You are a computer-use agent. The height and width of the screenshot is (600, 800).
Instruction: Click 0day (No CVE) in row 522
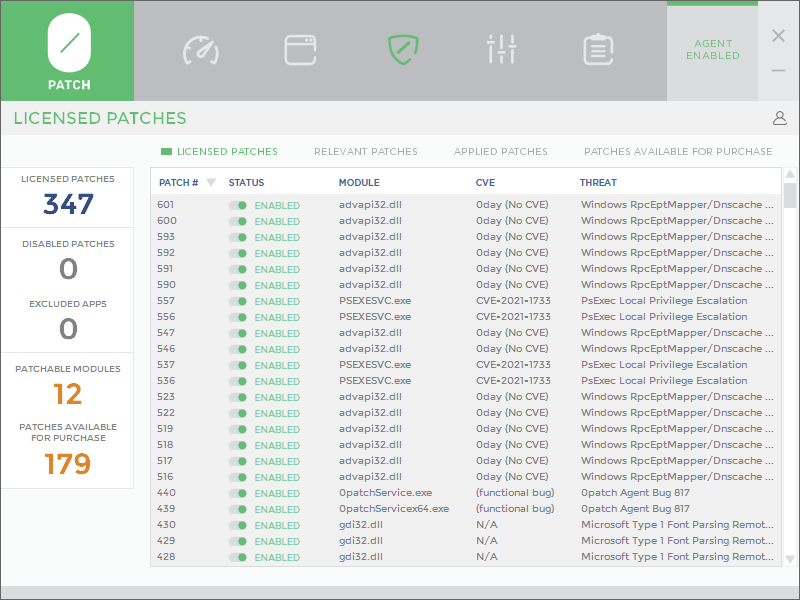pos(512,412)
